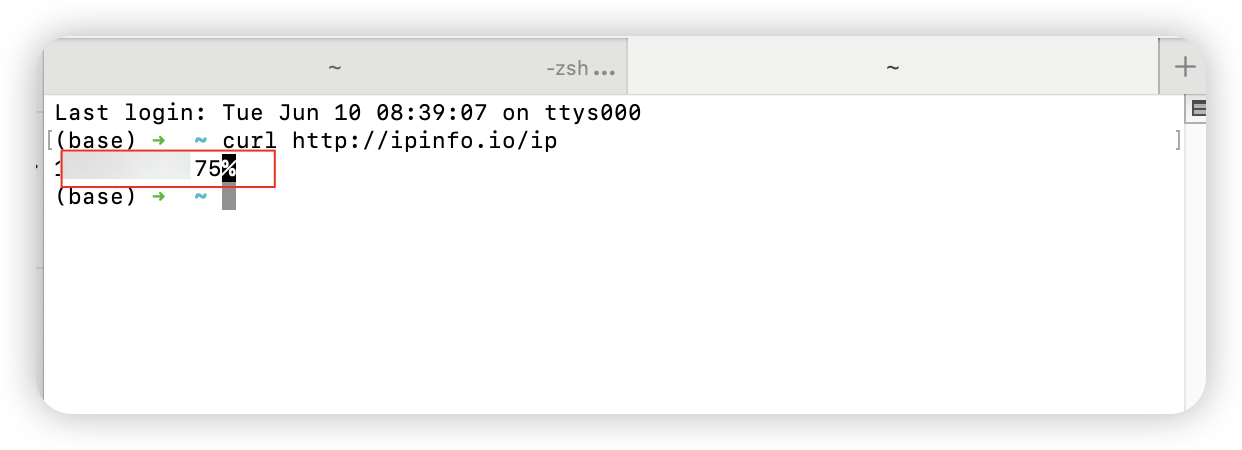1242x450 pixels.
Task: Click the http://ipinfo.io/ip URL
Action: [x=424, y=141]
